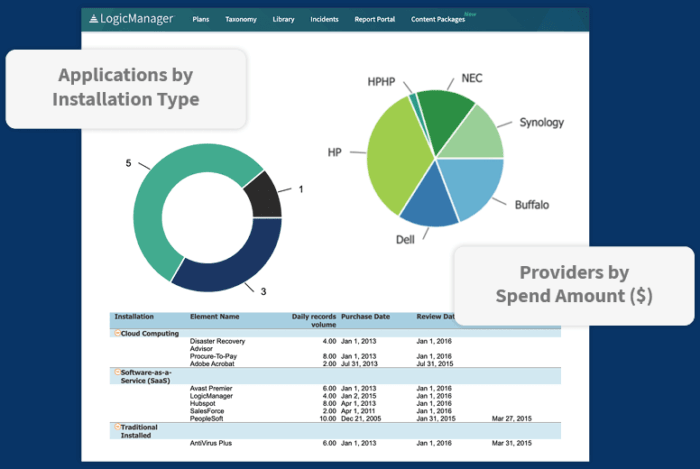Click the HPHP pie label
The height and width of the screenshot is (469, 700).
point(381,82)
